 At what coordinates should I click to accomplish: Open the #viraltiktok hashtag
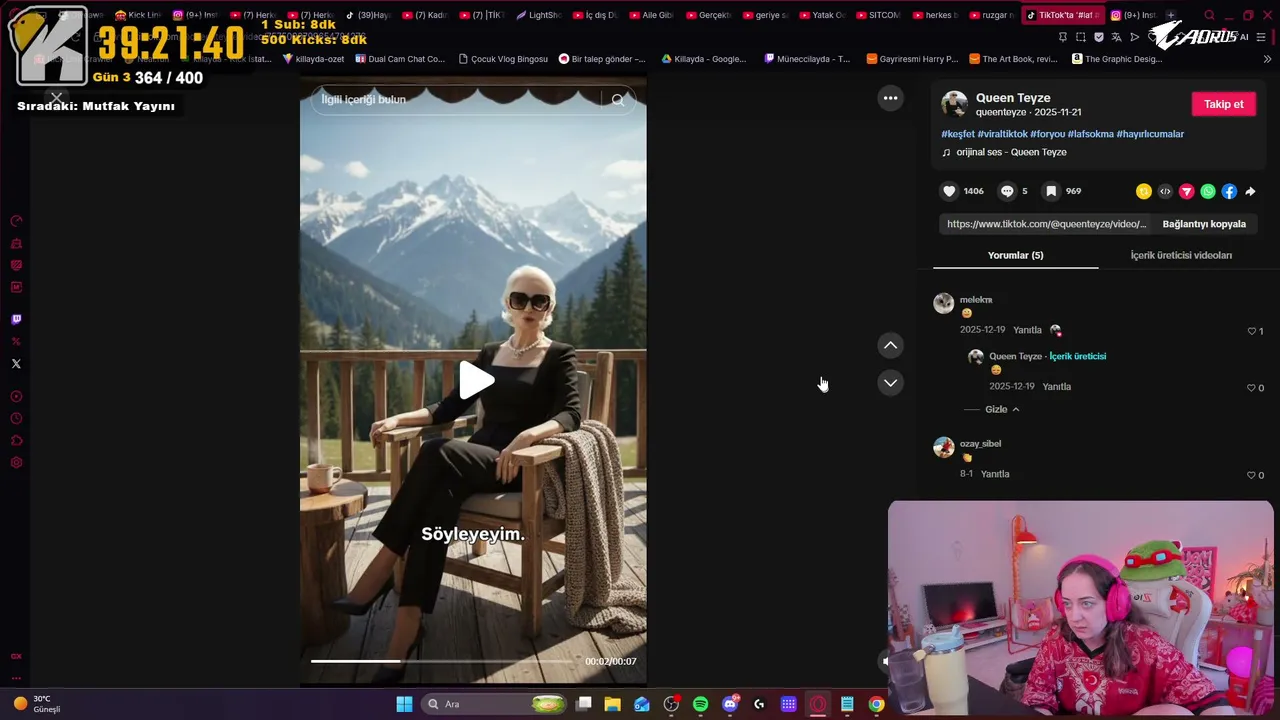point(1002,134)
